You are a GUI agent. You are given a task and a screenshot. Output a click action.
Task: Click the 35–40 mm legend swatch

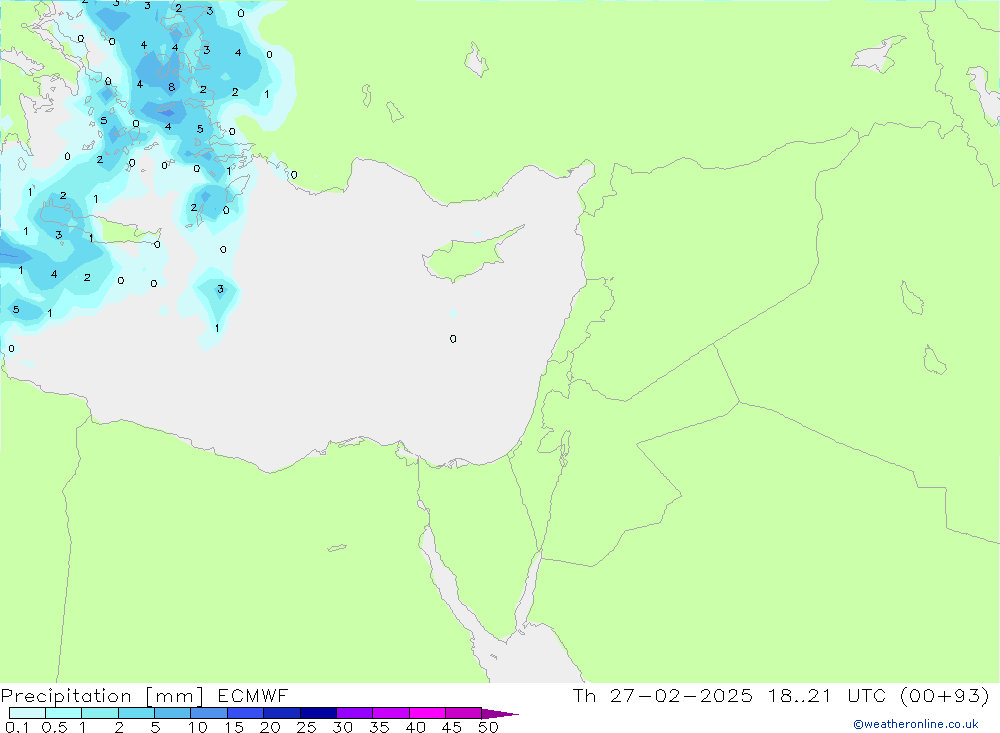click(x=391, y=713)
